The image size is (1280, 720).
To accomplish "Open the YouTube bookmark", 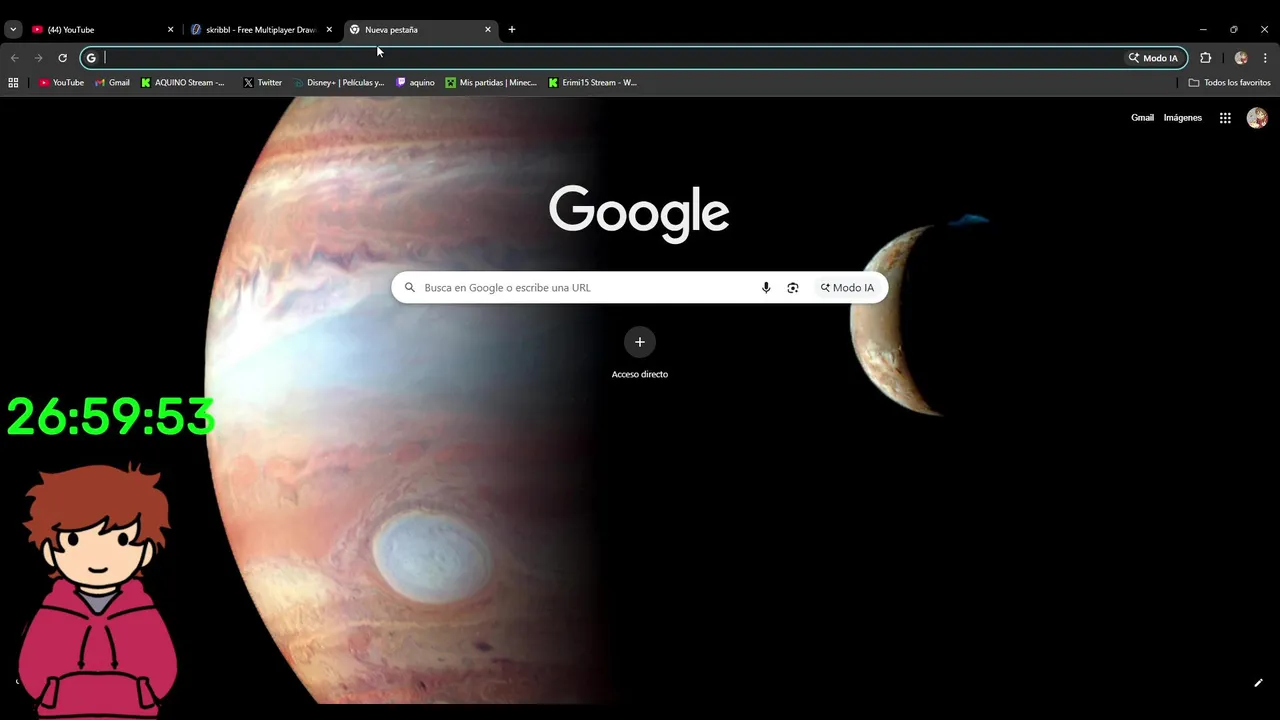I will [x=61, y=83].
